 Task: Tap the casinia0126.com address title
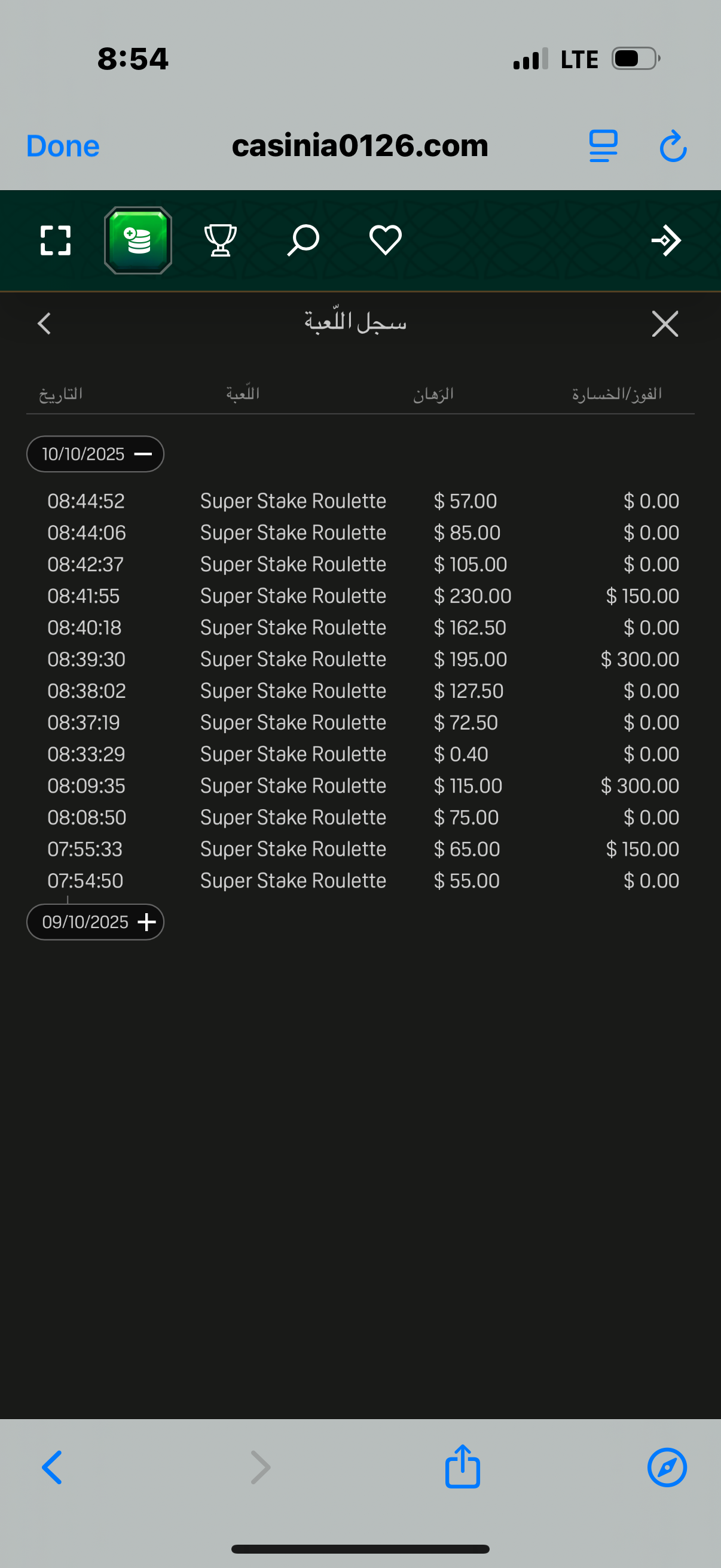[x=359, y=146]
